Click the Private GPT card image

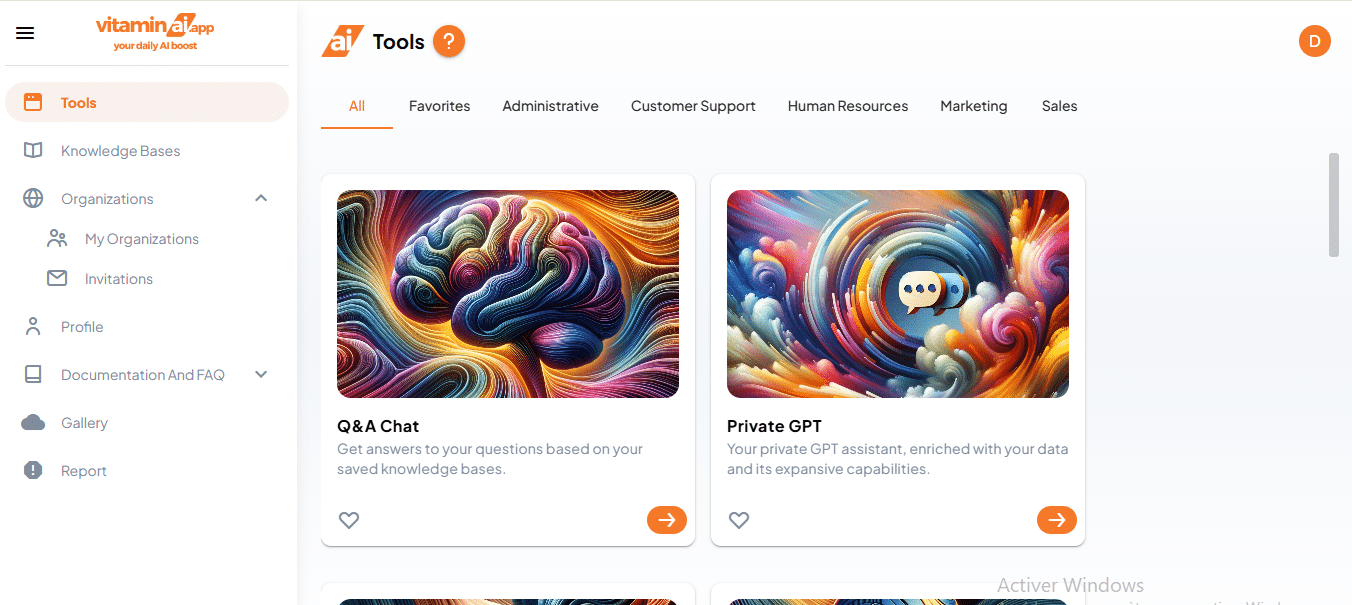898,294
